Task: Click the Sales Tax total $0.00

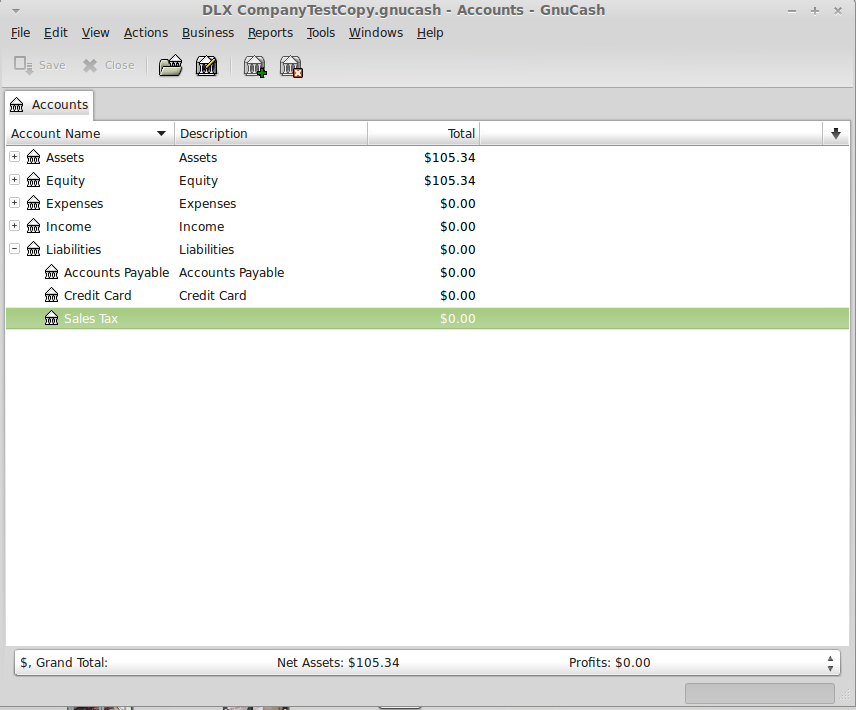Action: tap(457, 319)
